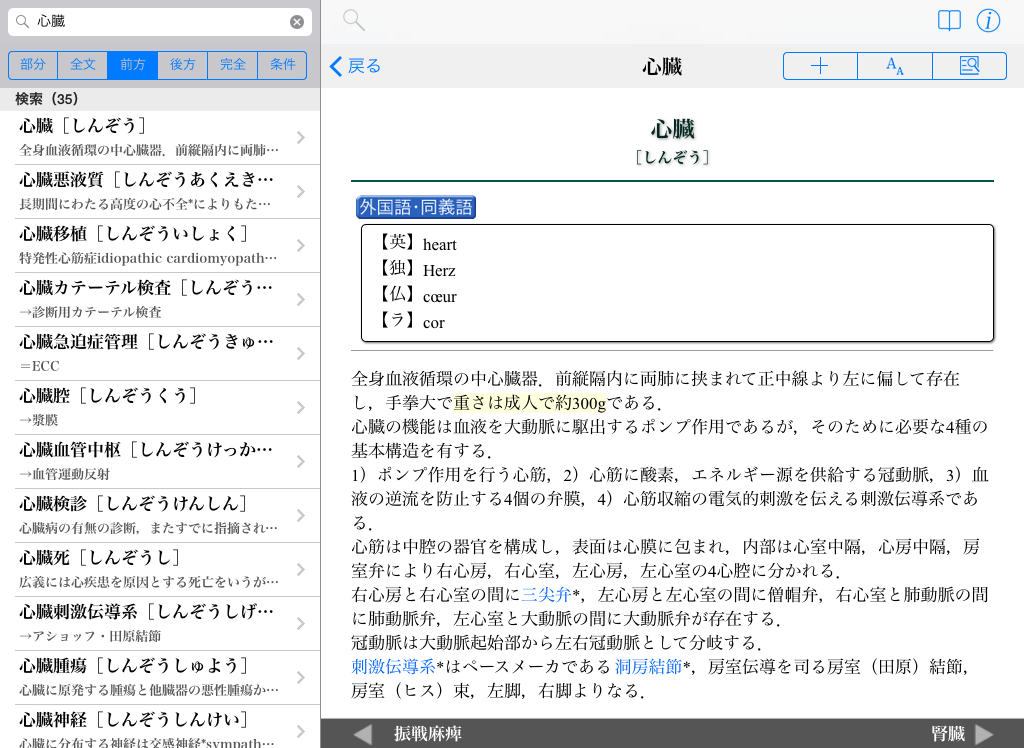Tap the in-page search icon button
This screenshot has width=1024, height=748.
[x=969, y=66]
